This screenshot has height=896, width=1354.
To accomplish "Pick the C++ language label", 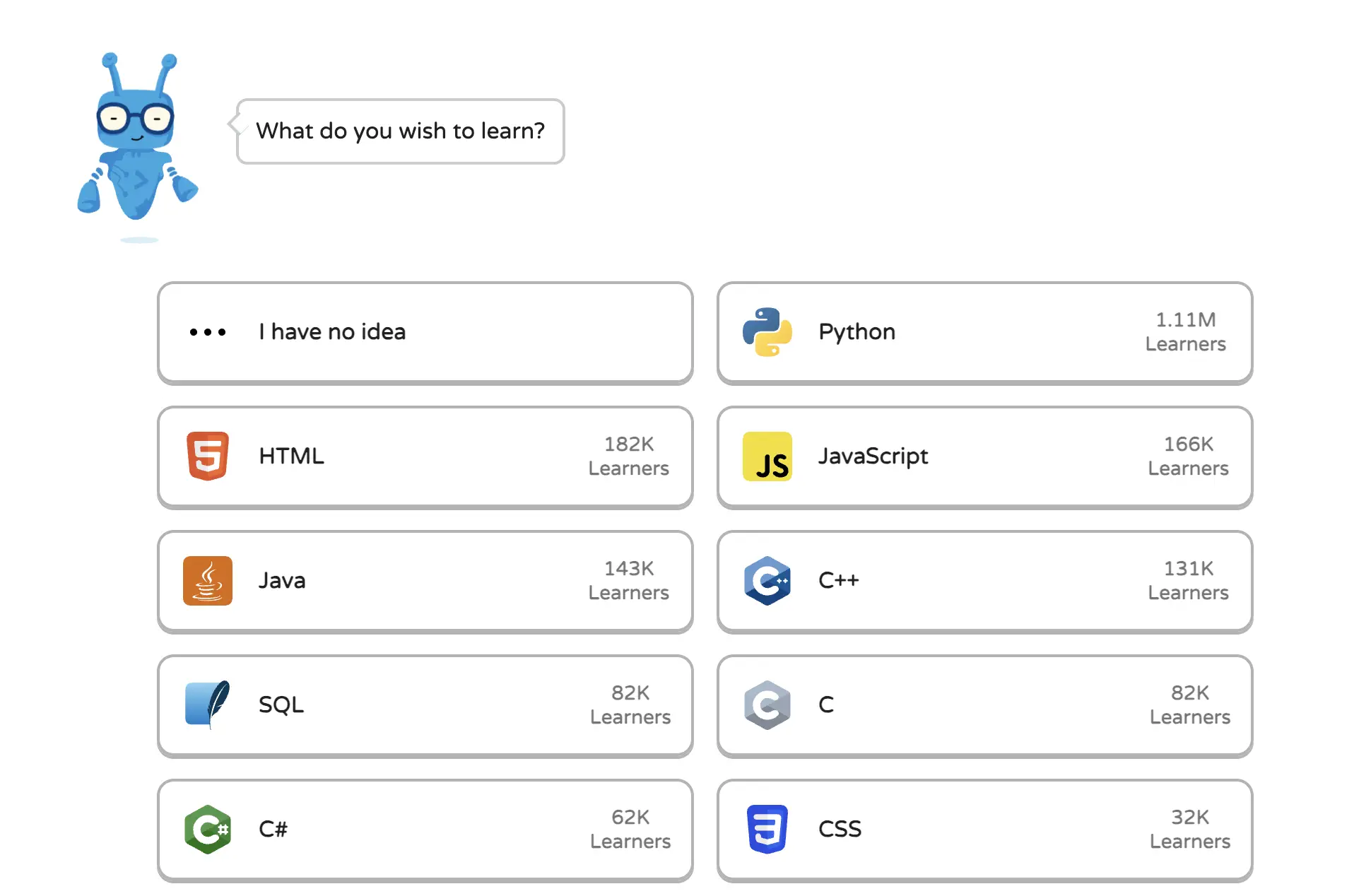I will coord(839,581).
